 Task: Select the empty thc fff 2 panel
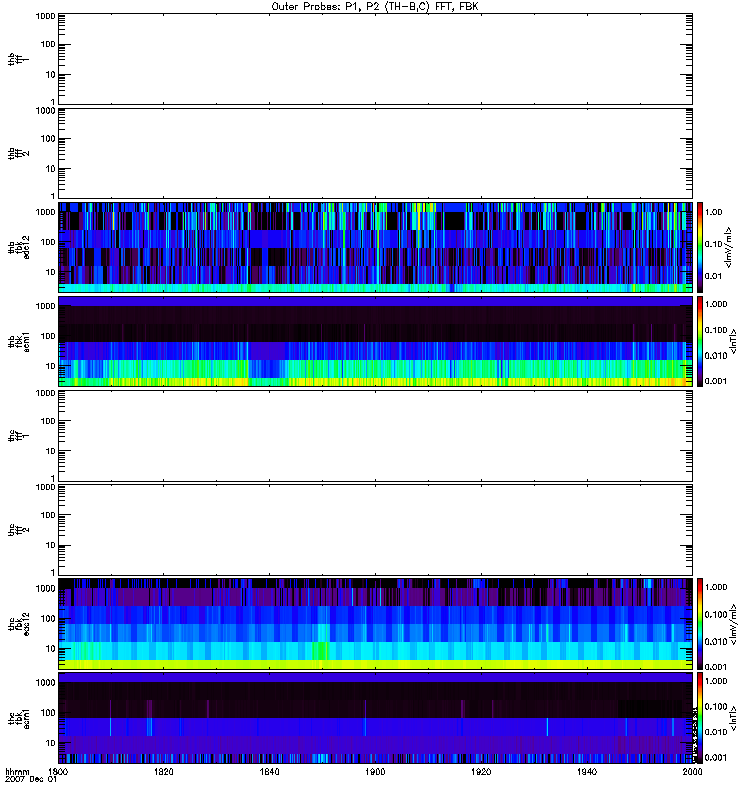pyautogui.click(x=375, y=529)
